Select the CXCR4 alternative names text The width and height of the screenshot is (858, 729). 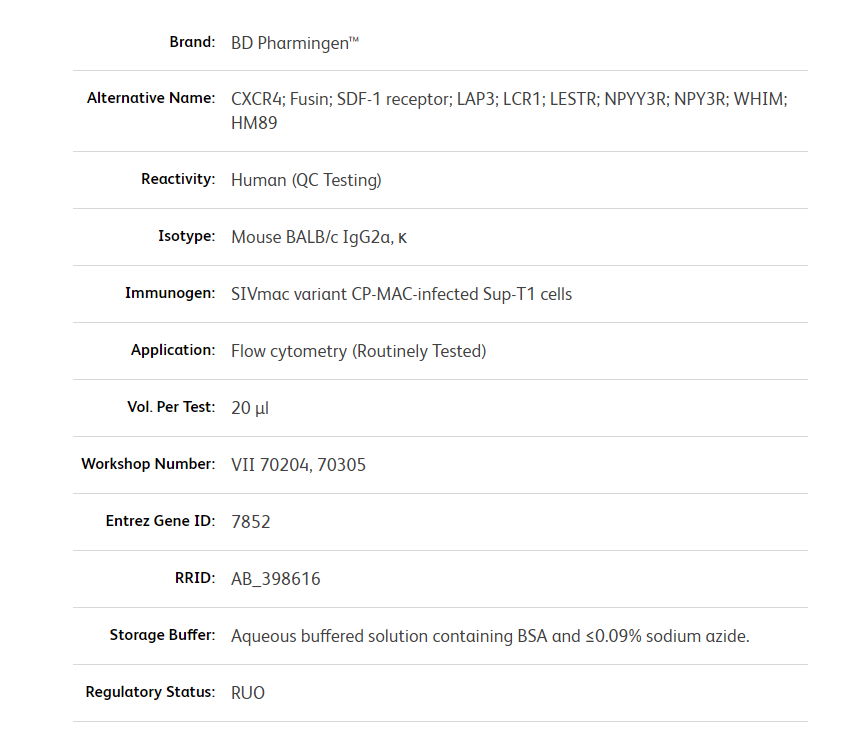coord(509,99)
